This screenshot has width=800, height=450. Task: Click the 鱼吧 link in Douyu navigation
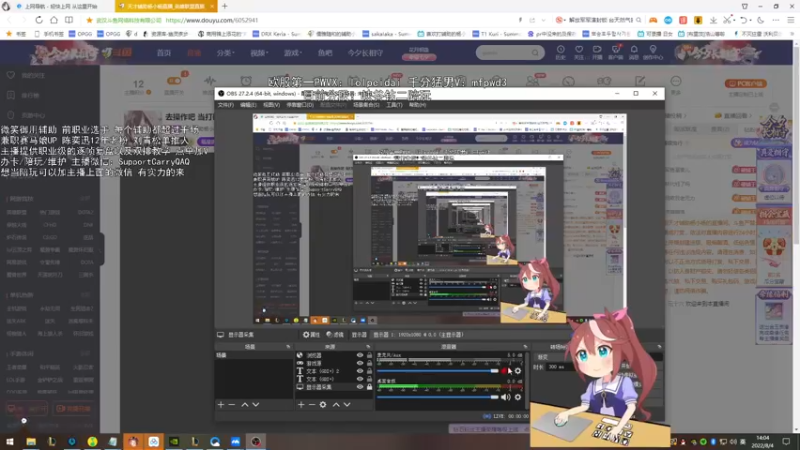(325, 53)
